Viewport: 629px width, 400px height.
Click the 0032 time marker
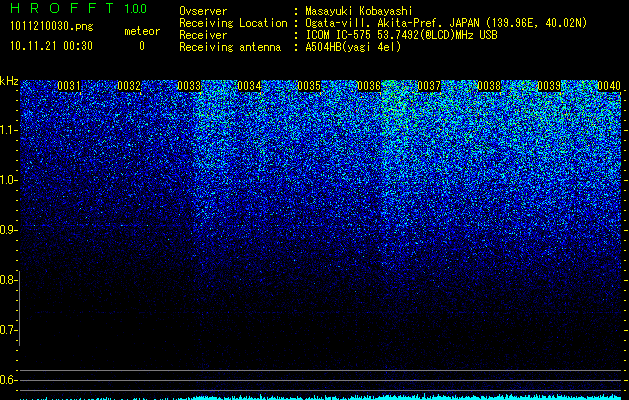point(129,86)
